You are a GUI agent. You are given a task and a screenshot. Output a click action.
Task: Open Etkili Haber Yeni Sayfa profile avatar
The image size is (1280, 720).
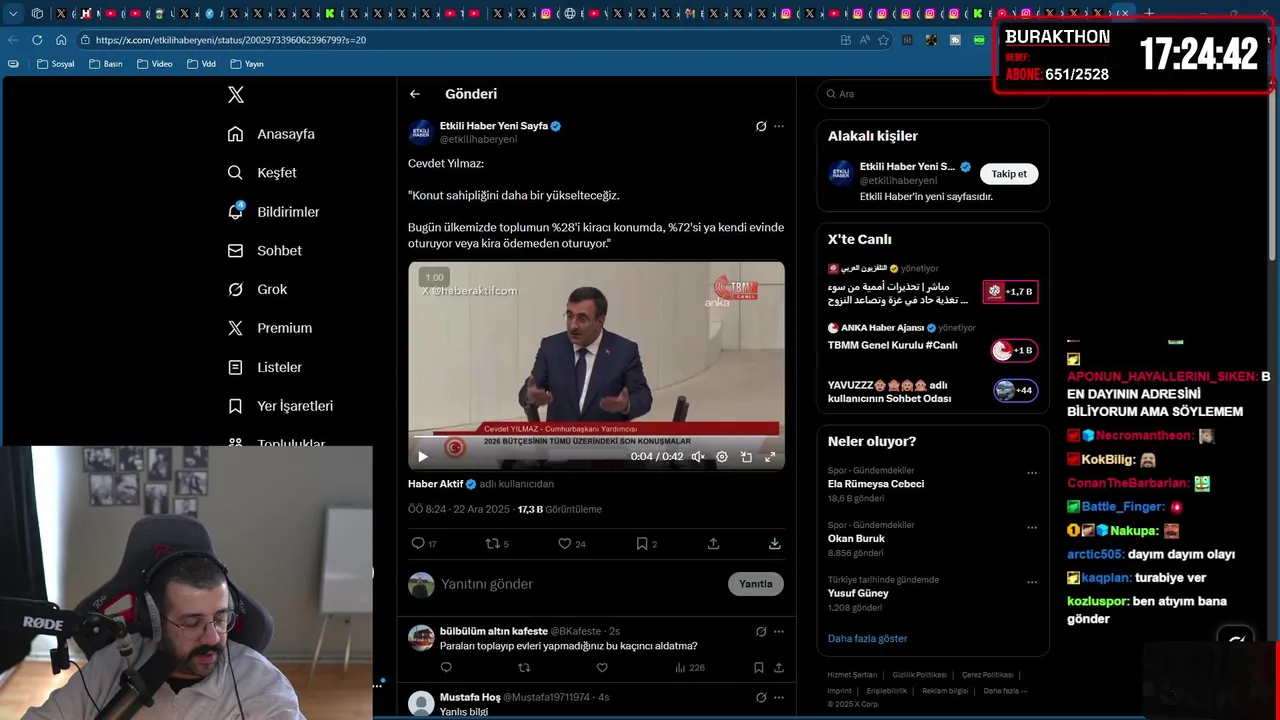(x=421, y=133)
